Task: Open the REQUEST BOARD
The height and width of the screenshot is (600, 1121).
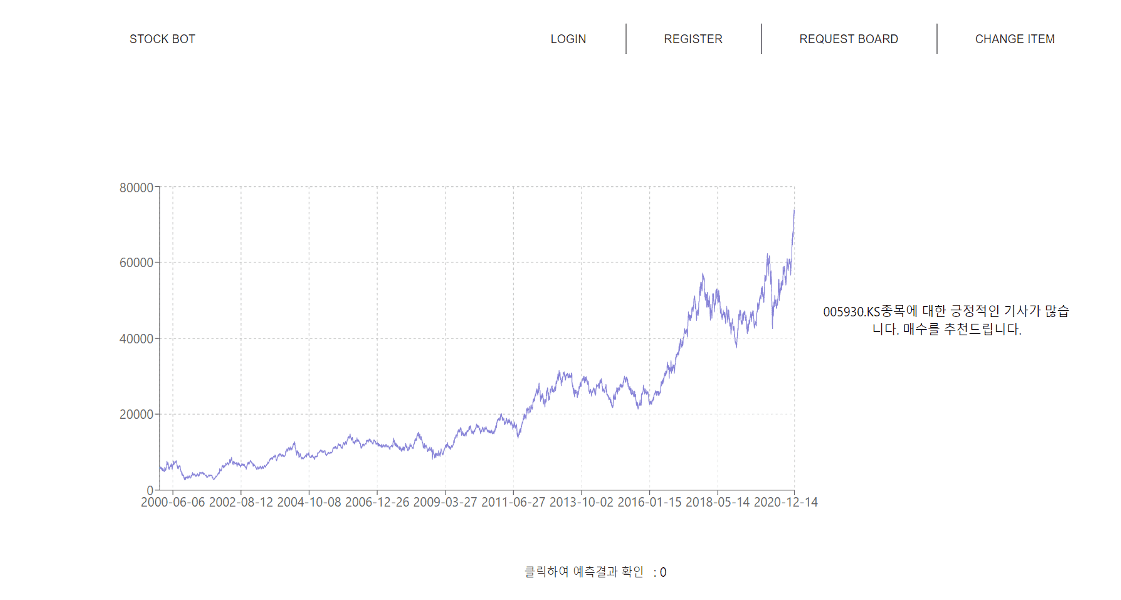Action: pyautogui.click(x=848, y=39)
